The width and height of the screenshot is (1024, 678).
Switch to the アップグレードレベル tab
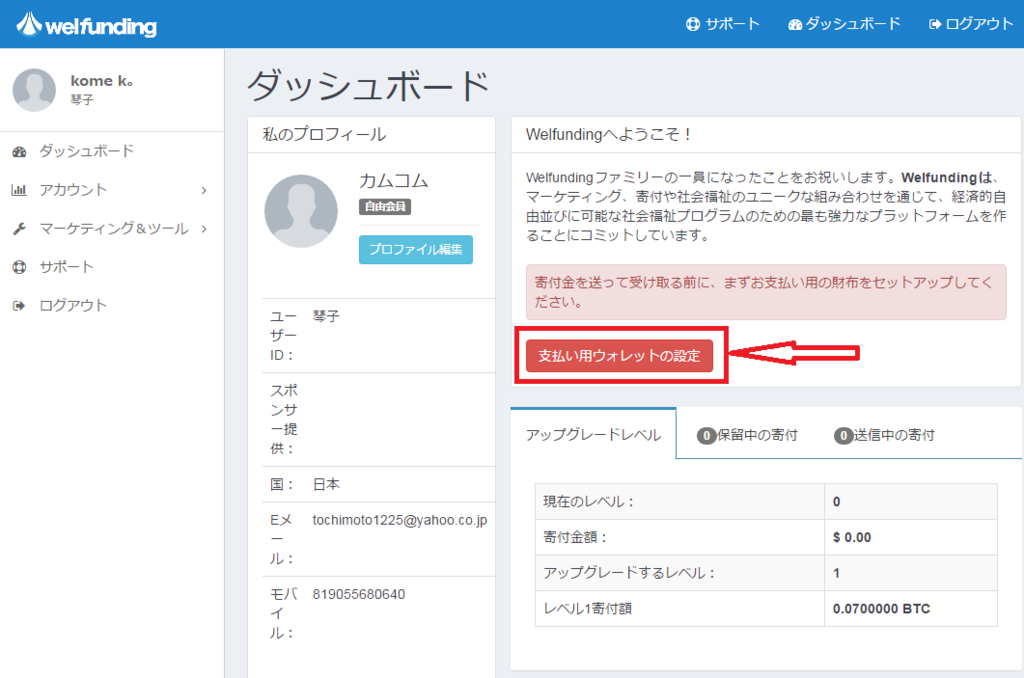tap(594, 435)
